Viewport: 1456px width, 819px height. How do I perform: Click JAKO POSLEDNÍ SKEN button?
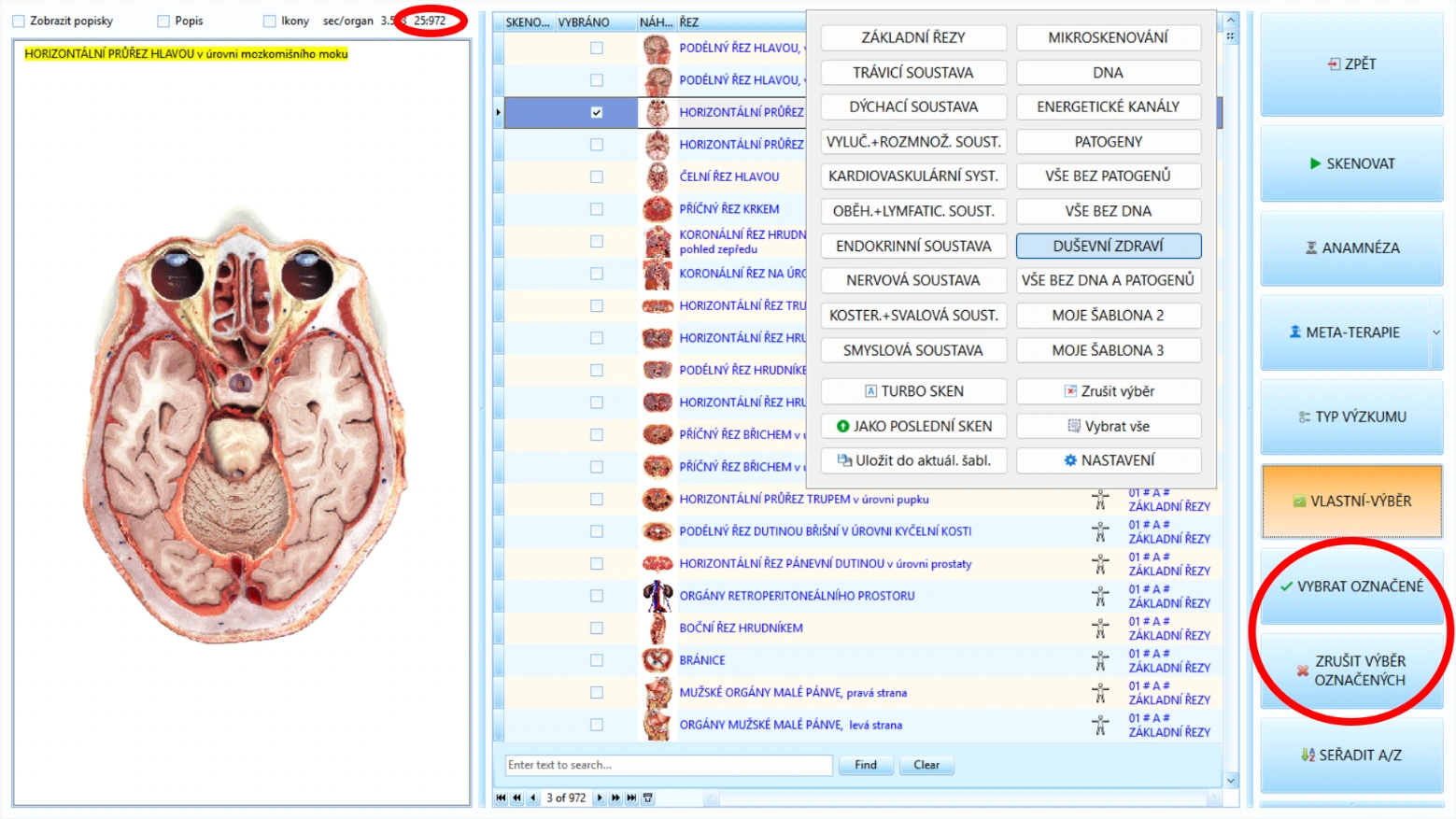[913, 426]
